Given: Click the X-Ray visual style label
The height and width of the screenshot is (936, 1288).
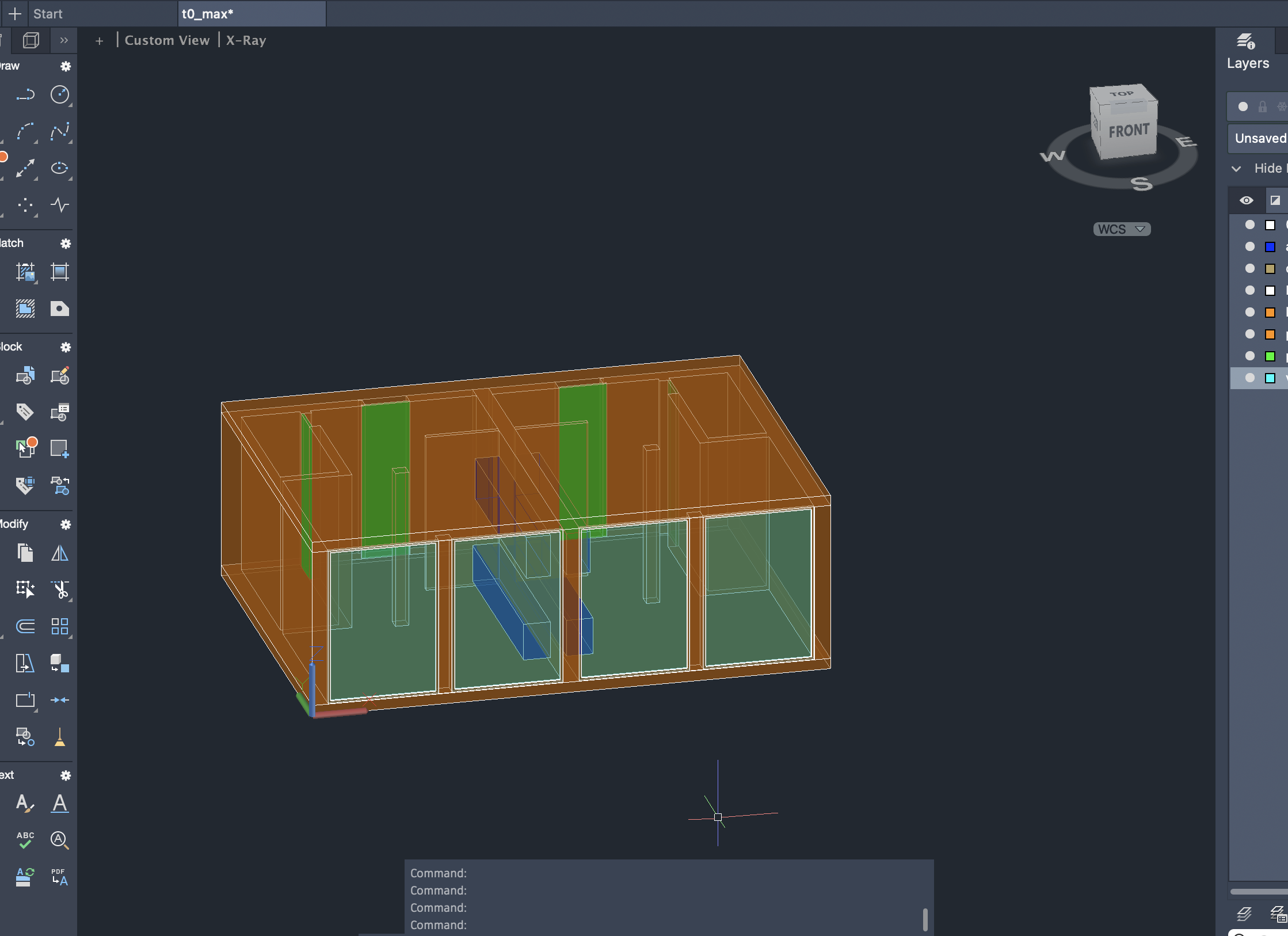Looking at the screenshot, I should pos(246,40).
